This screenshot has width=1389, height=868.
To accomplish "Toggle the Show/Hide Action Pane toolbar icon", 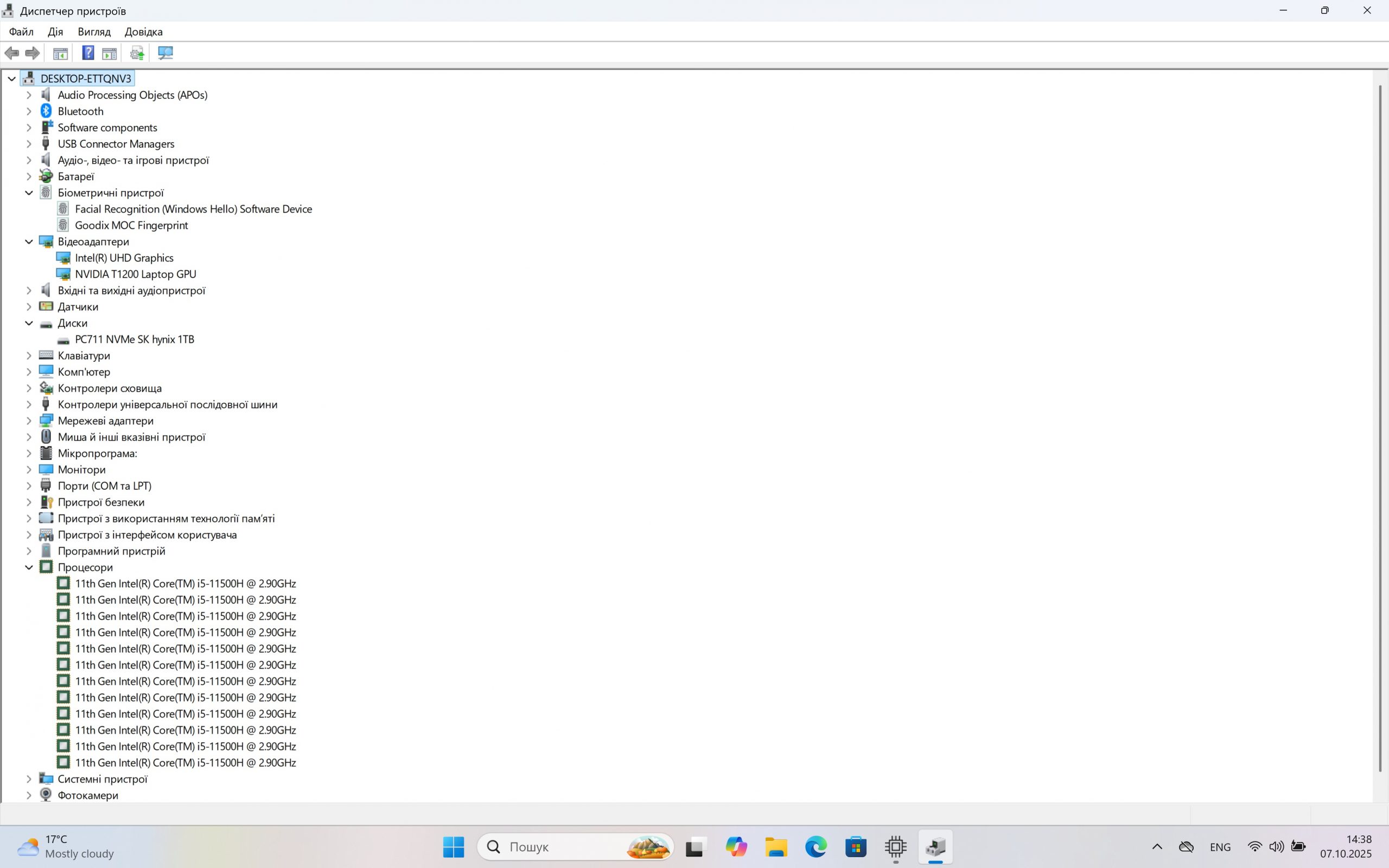I will pos(109,53).
